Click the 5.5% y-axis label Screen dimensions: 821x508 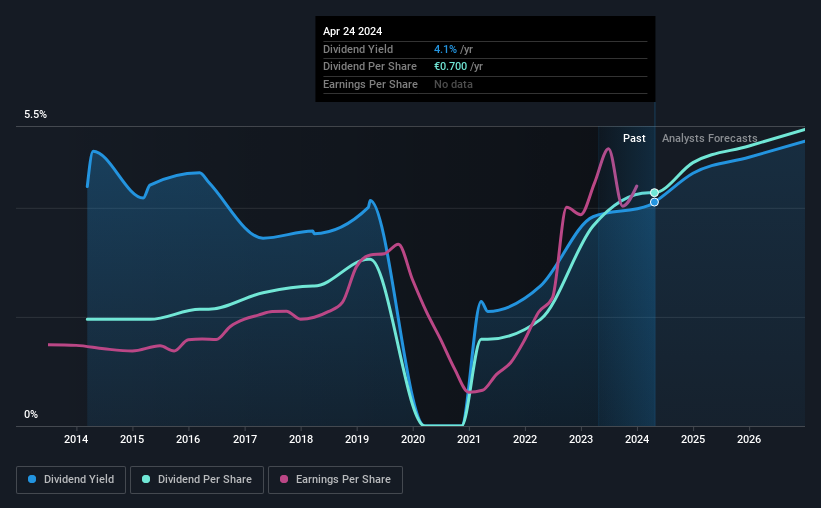[x=36, y=115]
